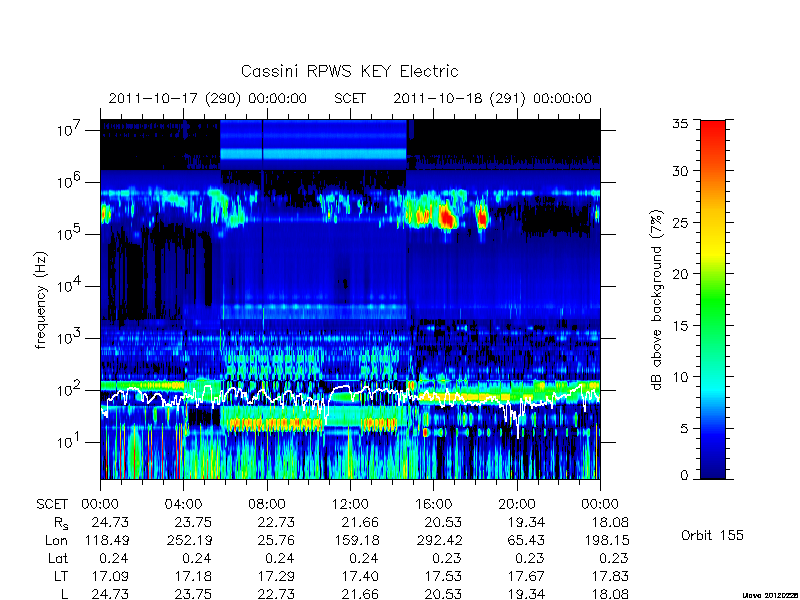
Task: Click the 'Lon' row label
Action: (56, 540)
